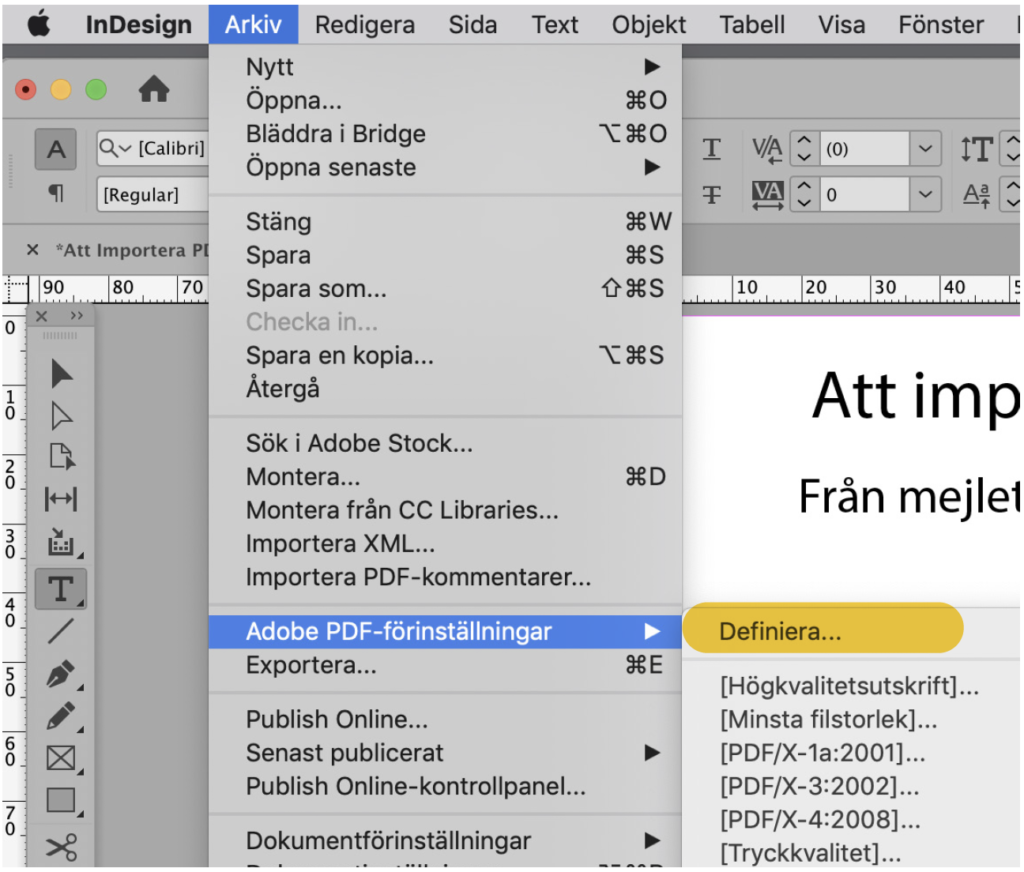The width and height of the screenshot is (1024, 872).
Task: Open the InDesign application menu
Action: 138,25
